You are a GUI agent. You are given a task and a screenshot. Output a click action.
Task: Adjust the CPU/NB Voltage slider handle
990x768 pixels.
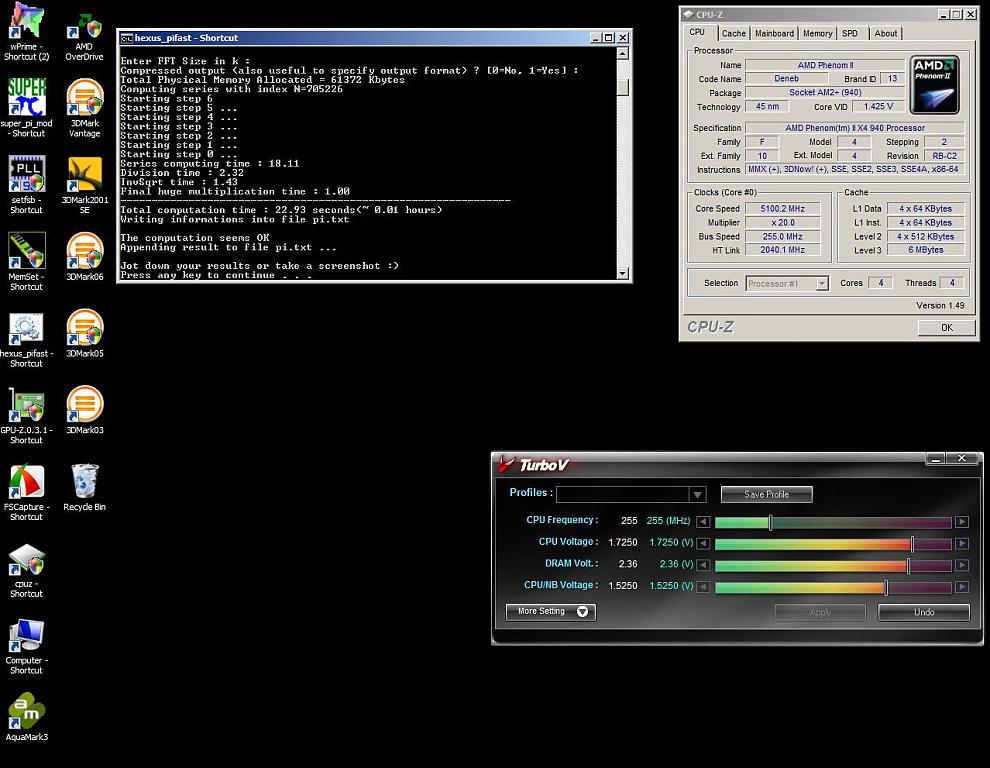pos(886,587)
